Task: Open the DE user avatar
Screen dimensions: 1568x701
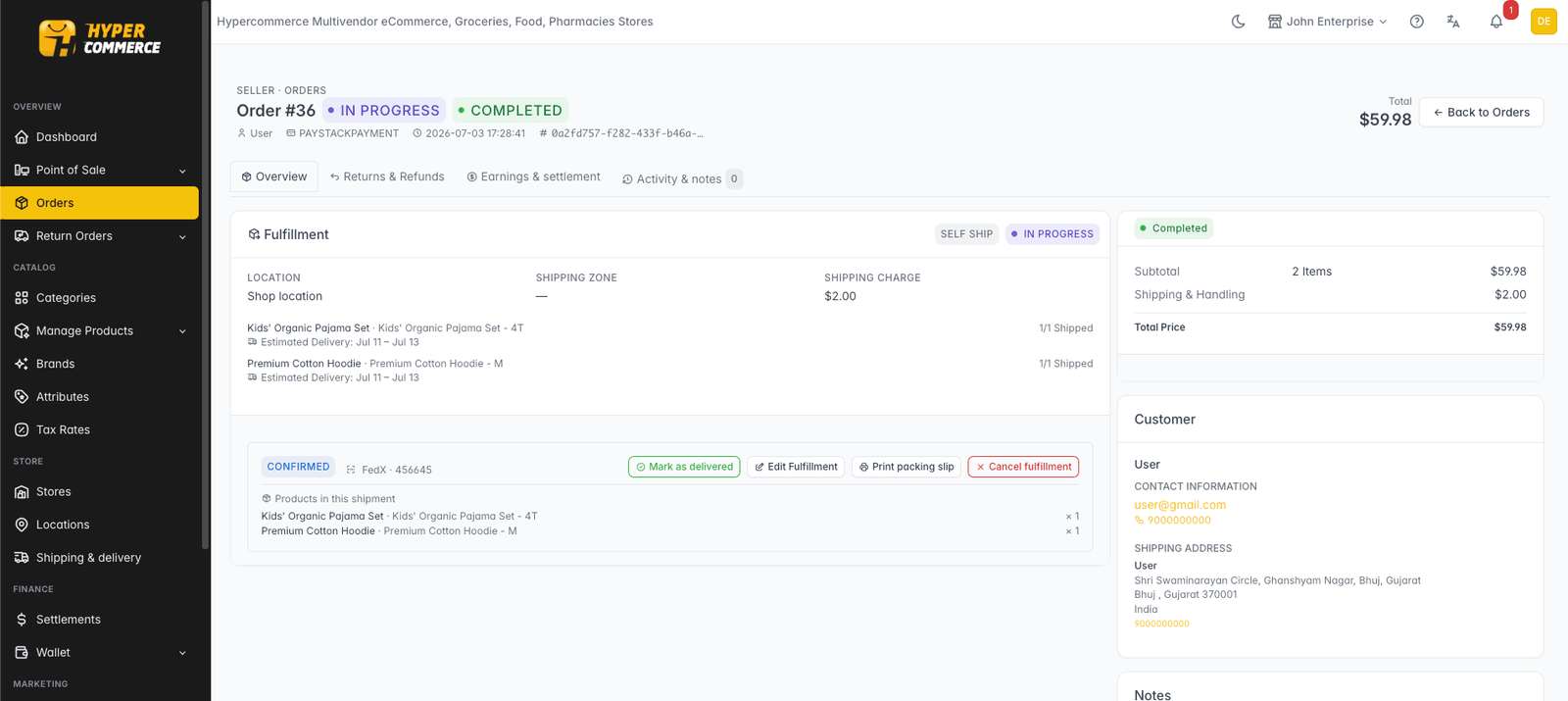Action: coord(1543,22)
